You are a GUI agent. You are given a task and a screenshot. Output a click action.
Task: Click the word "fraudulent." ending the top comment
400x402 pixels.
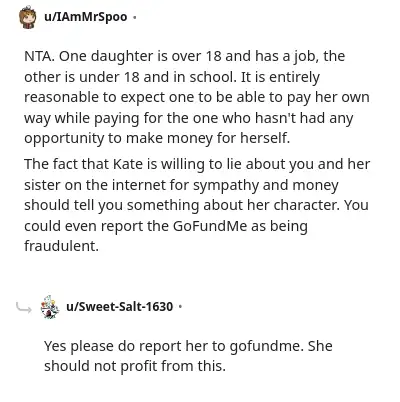[x=62, y=246]
